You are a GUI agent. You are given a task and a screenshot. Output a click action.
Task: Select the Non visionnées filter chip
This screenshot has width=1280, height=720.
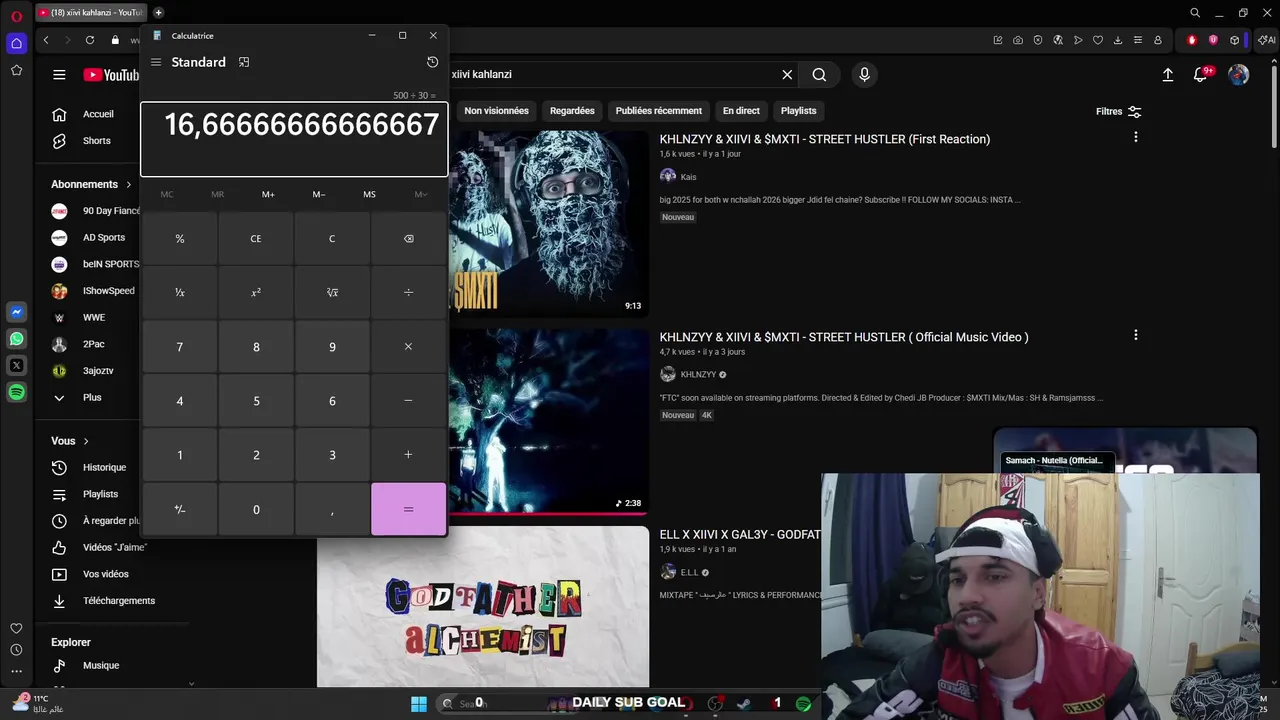point(496,111)
